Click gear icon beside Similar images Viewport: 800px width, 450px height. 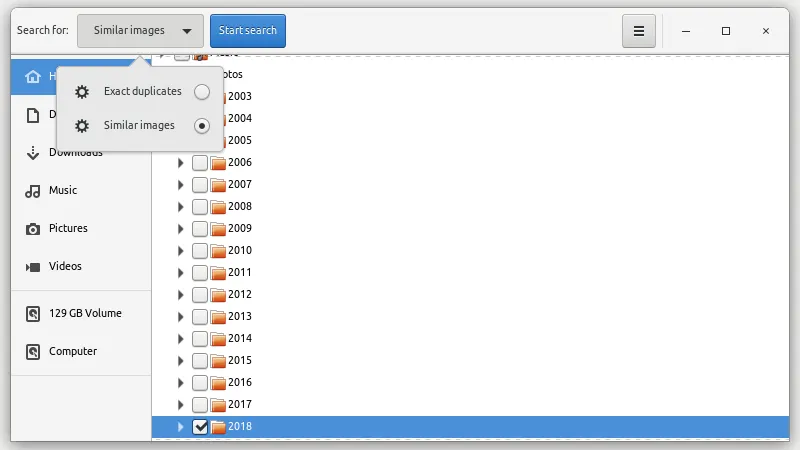pos(82,126)
